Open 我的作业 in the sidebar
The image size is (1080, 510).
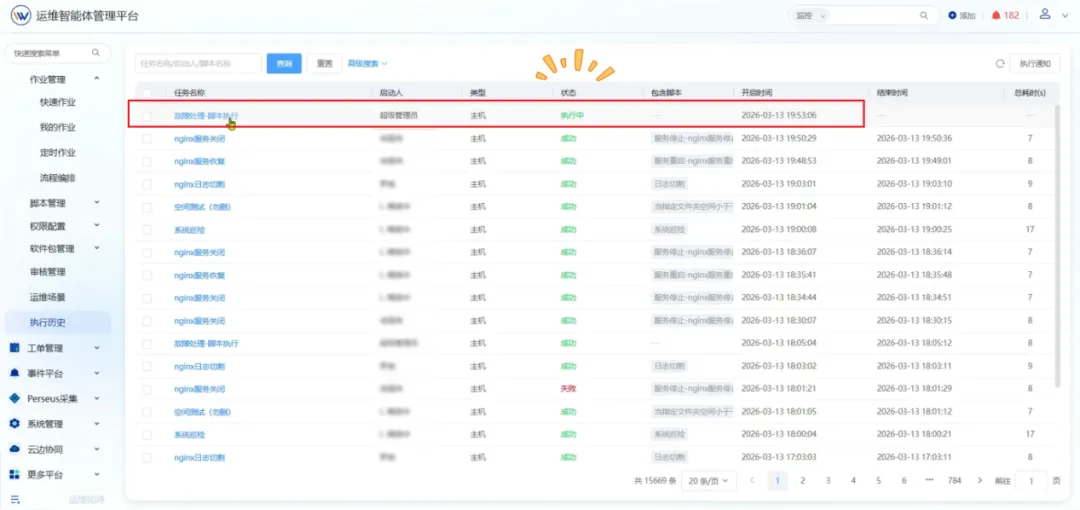pyautogui.click(x=58, y=128)
